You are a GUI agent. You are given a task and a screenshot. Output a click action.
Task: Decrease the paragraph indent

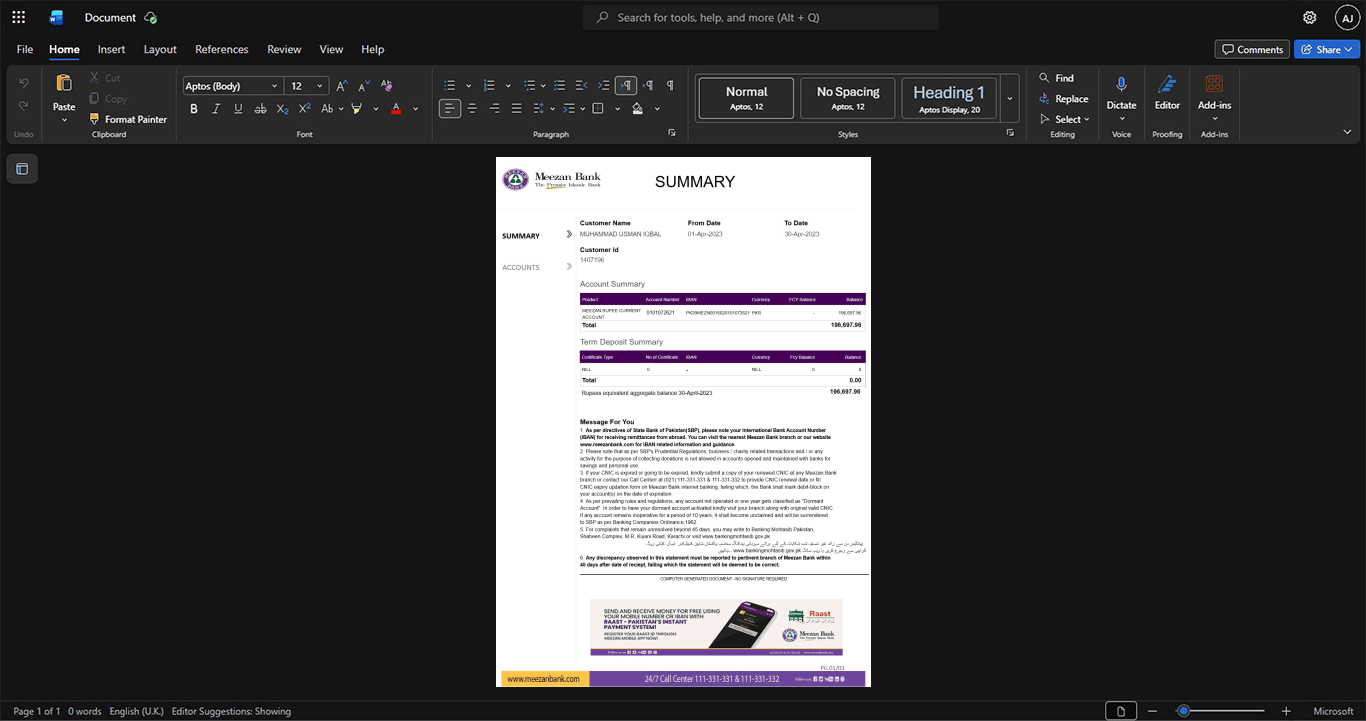(x=582, y=86)
